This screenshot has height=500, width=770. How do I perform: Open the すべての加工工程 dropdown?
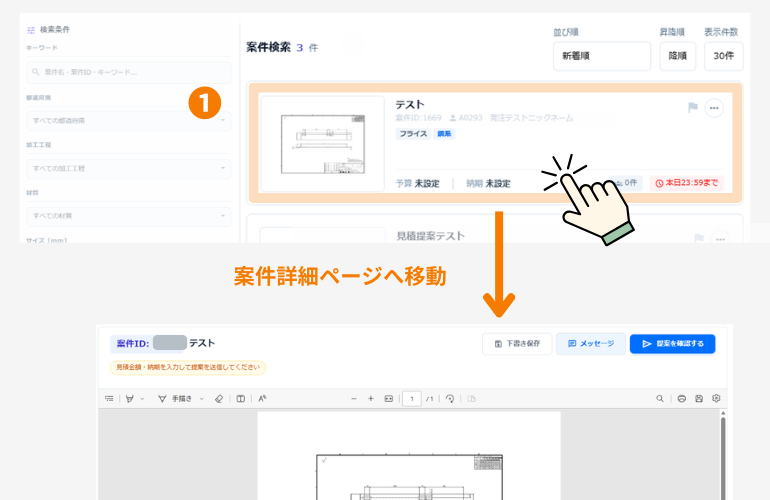[129, 168]
